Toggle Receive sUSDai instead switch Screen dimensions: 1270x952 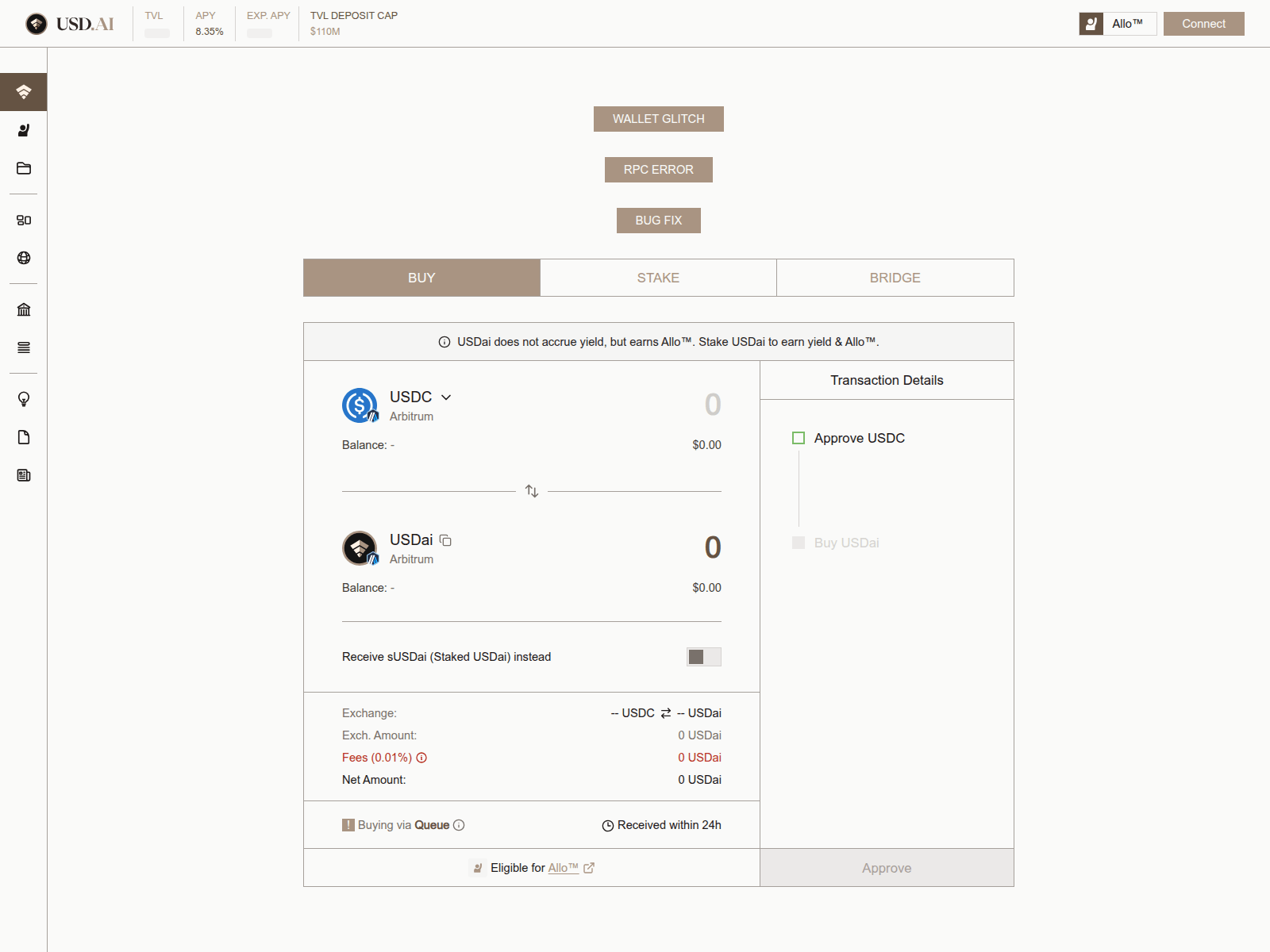point(703,657)
